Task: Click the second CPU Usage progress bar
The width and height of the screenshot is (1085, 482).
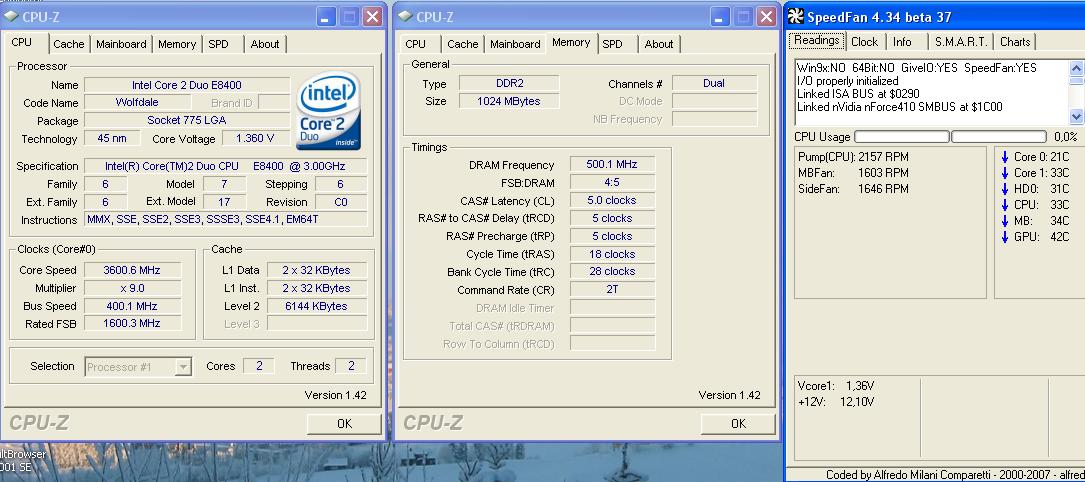Action: pos(999,137)
